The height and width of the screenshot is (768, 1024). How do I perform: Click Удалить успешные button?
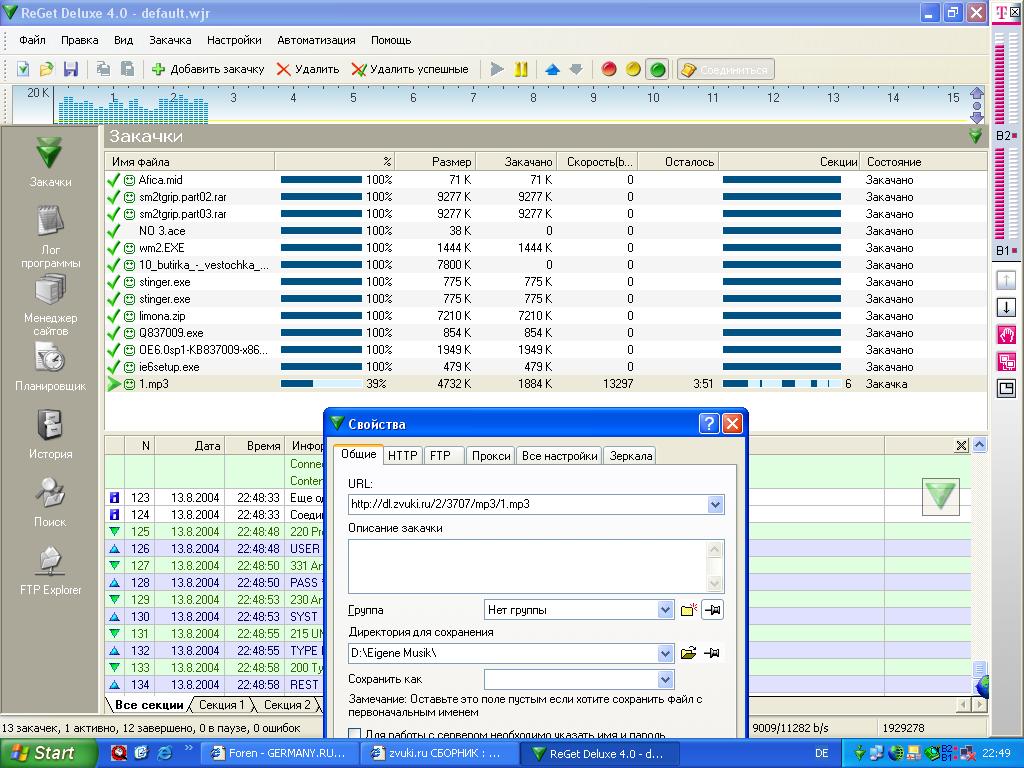coord(409,69)
